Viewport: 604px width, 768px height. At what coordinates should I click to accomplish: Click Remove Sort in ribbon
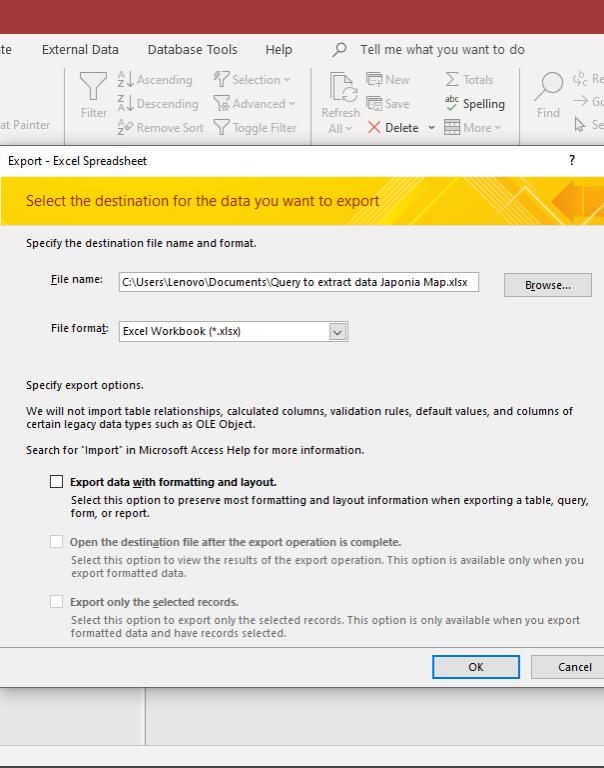[161, 127]
